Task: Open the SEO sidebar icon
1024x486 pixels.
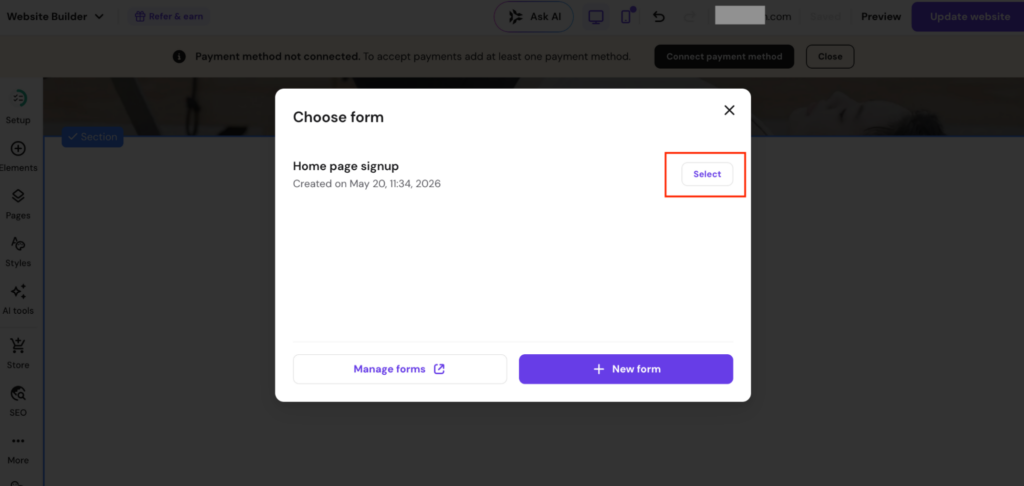Action: click(x=18, y=393)
